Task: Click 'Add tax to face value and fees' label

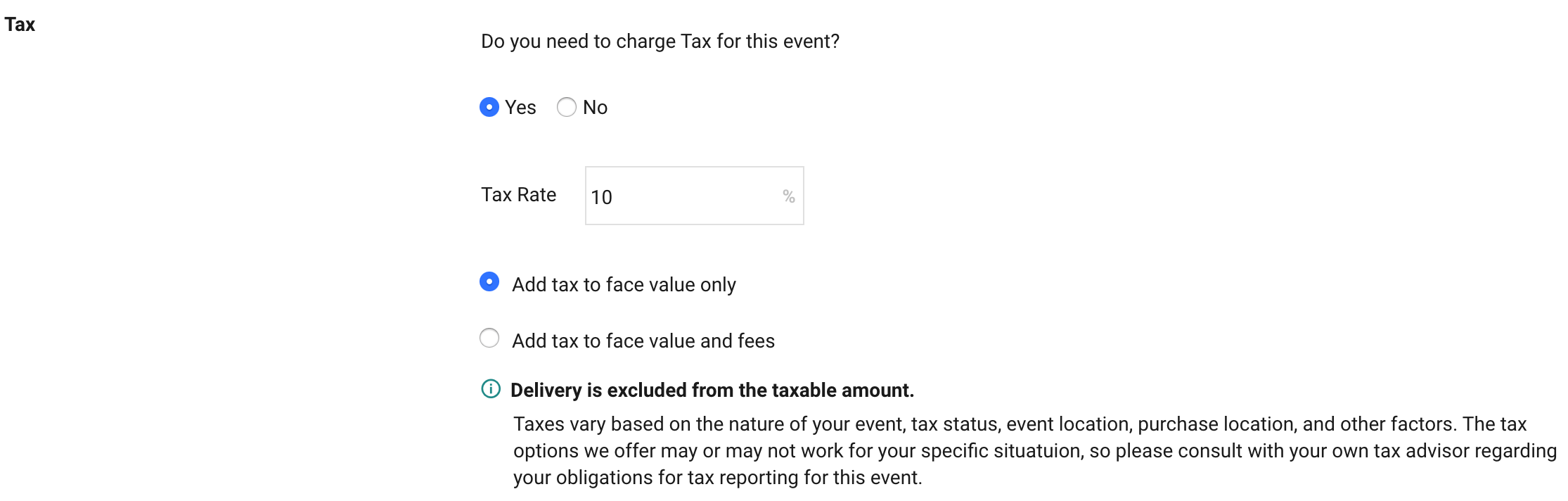Action: [643, 340]
